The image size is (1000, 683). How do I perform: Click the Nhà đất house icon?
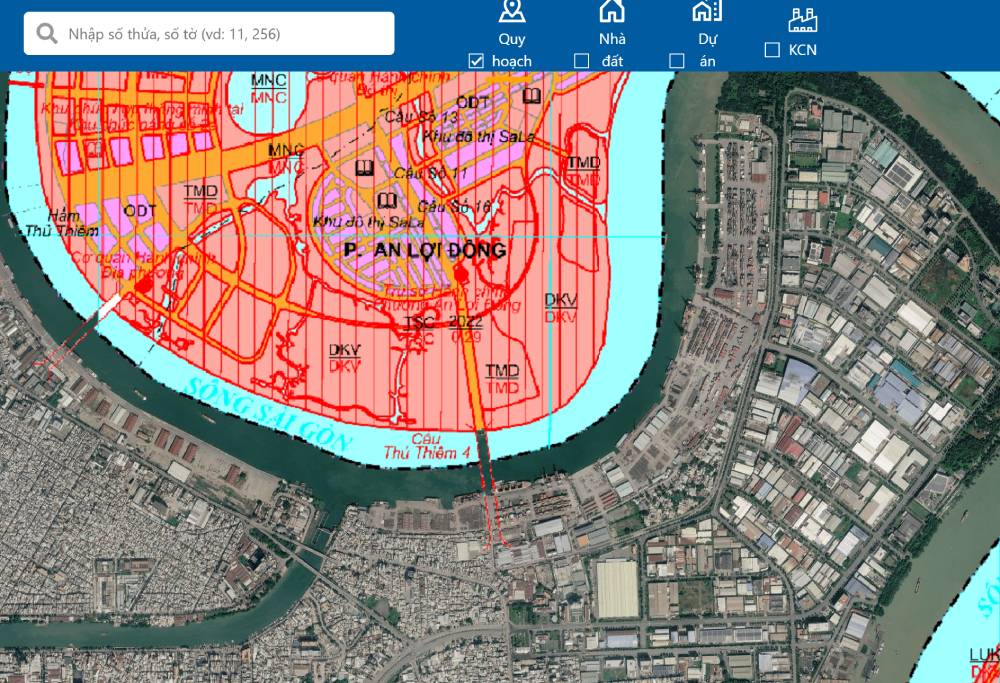pos(612,12)
